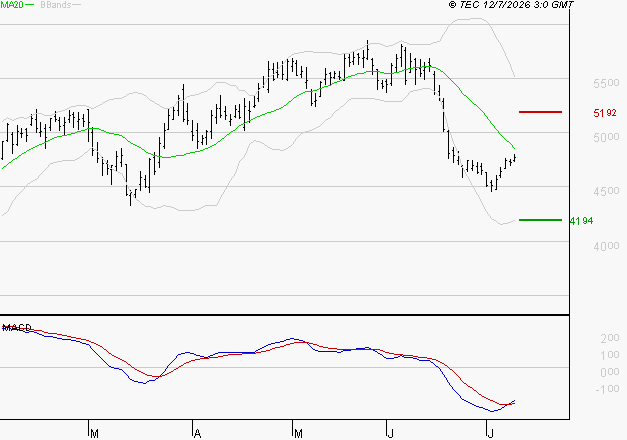
Task: Click the A month marker
Action: pos(197,434)
